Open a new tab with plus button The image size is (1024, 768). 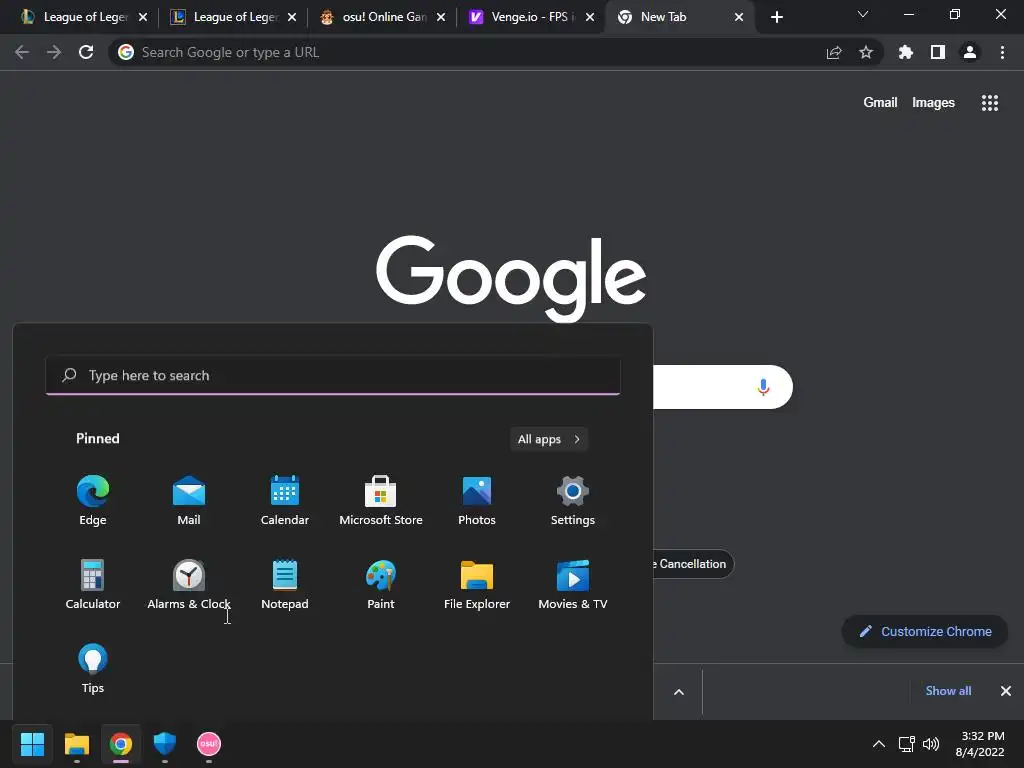776,17
